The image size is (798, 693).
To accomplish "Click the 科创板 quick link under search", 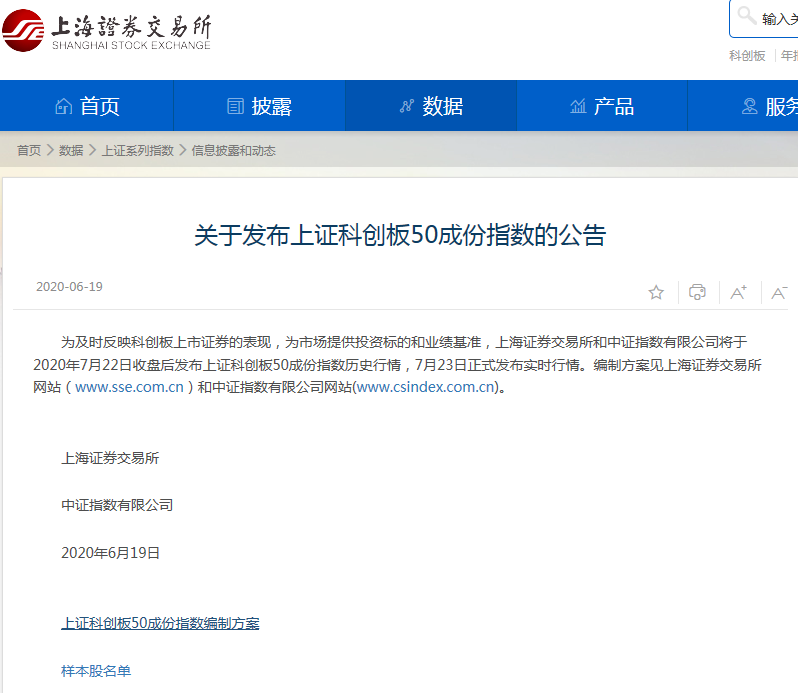I will pyautogui.click(x=747, y=56).
